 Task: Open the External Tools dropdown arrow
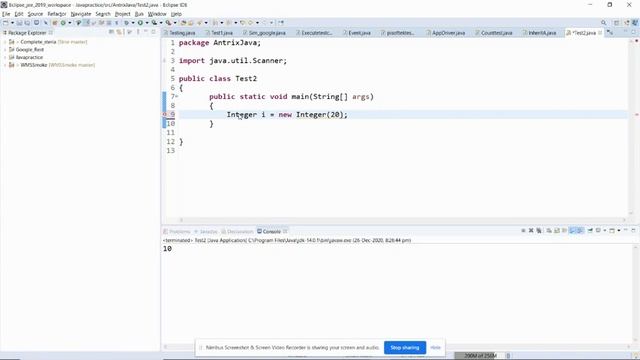point(175,23)
